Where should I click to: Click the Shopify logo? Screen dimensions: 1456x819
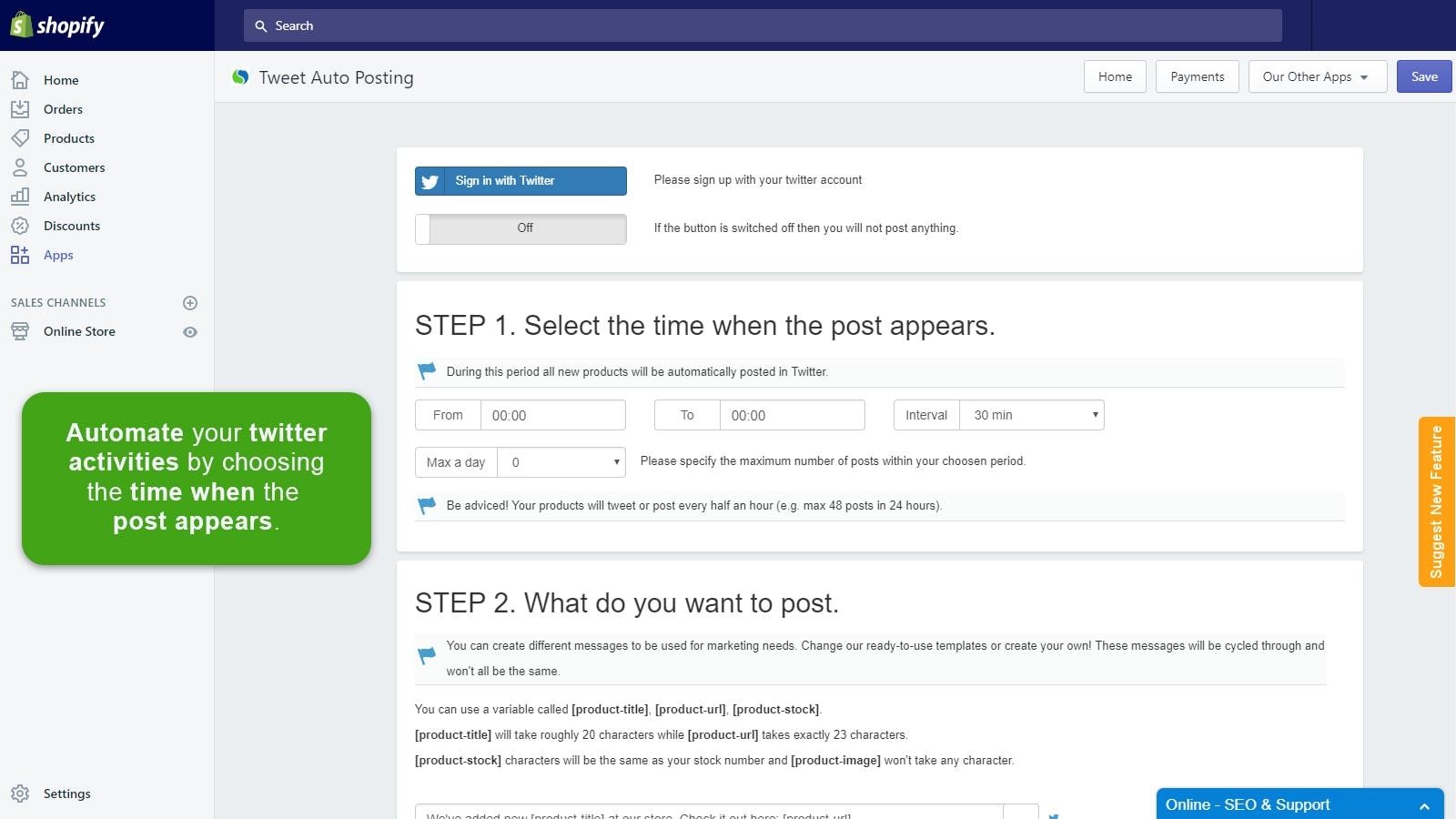click(57, 25)
